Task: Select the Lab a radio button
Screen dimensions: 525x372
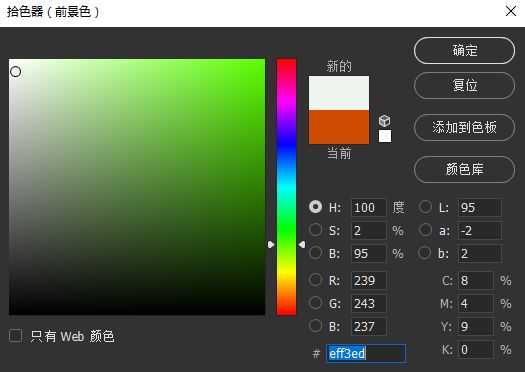Action: [425, 230]
